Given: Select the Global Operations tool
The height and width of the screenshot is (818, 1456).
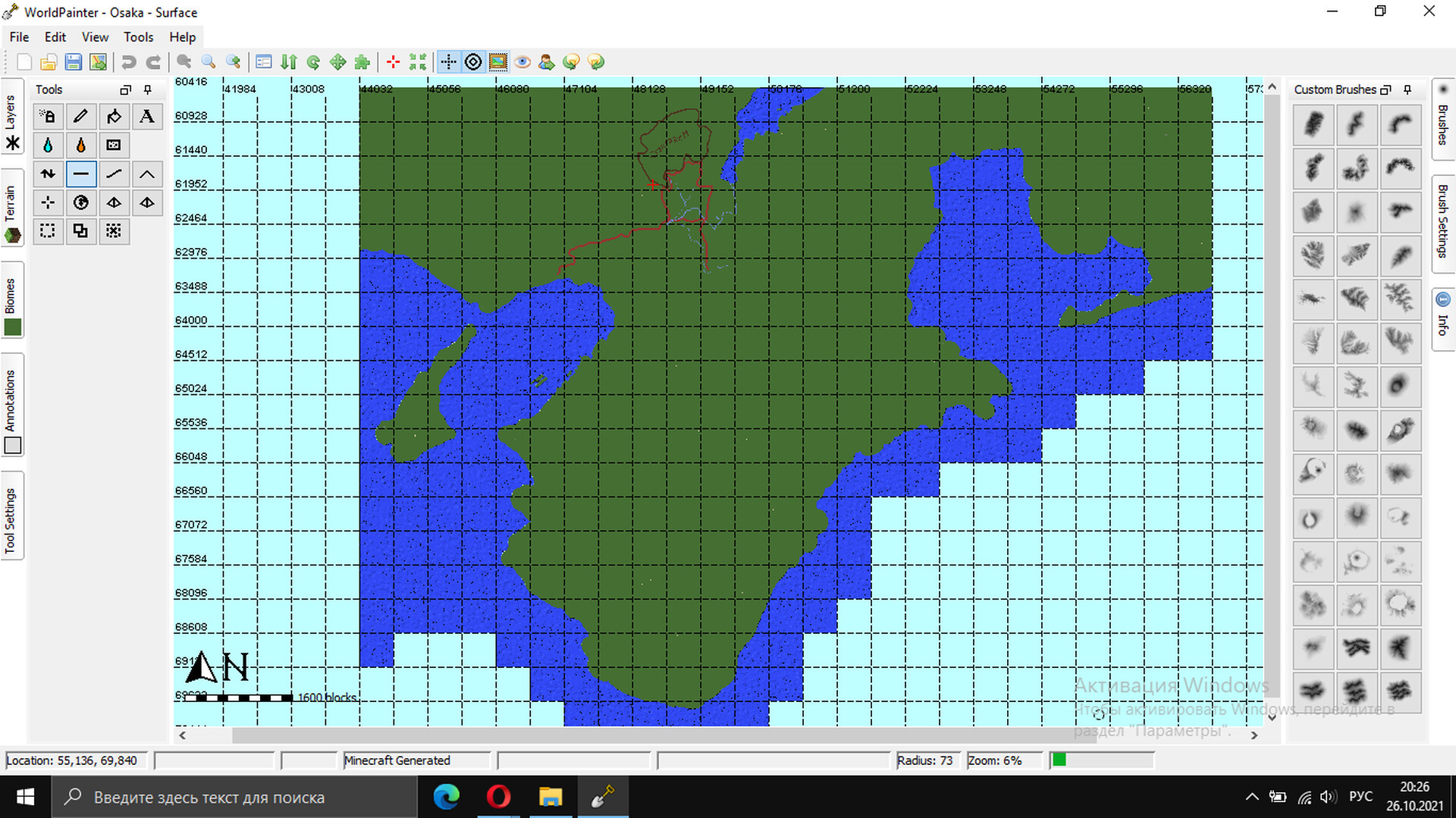Looking at the screenshot, I should pyautogui.click(x=81, y=202).
